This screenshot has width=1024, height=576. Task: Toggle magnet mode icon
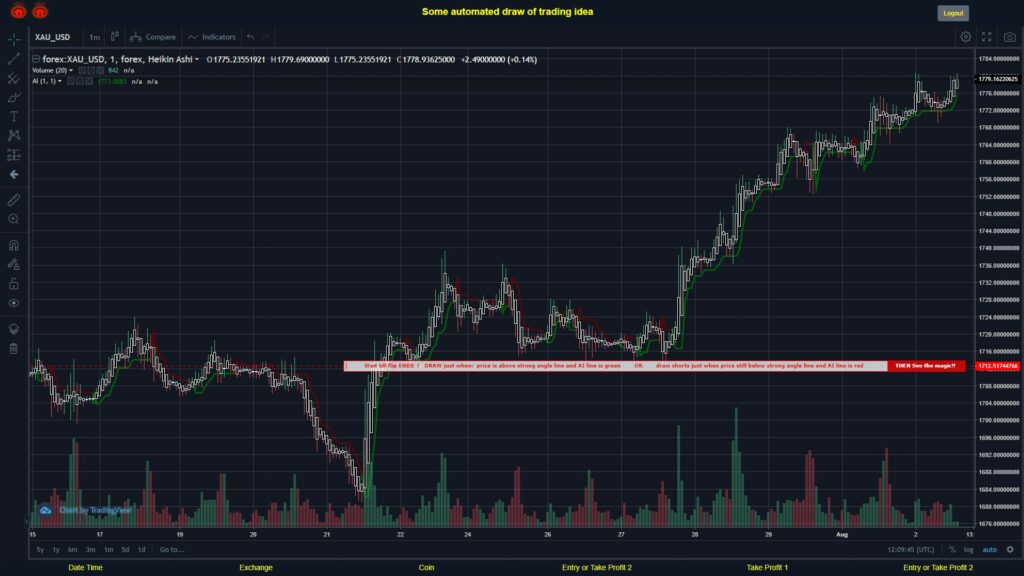[14, 246]
